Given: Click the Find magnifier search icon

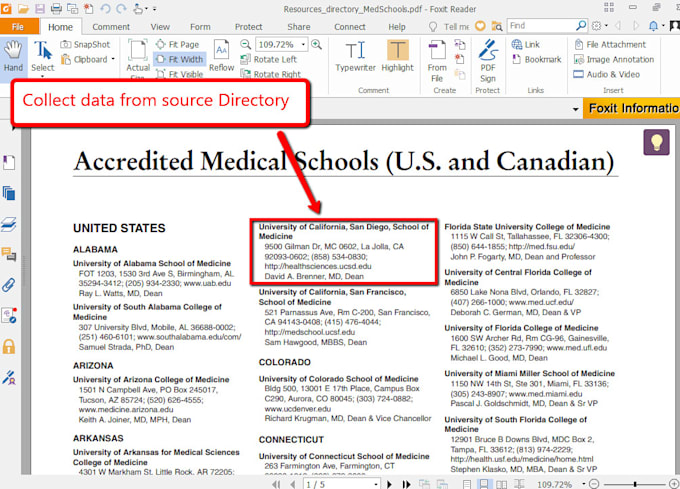Looking at the screenshot, I should 581,26.
